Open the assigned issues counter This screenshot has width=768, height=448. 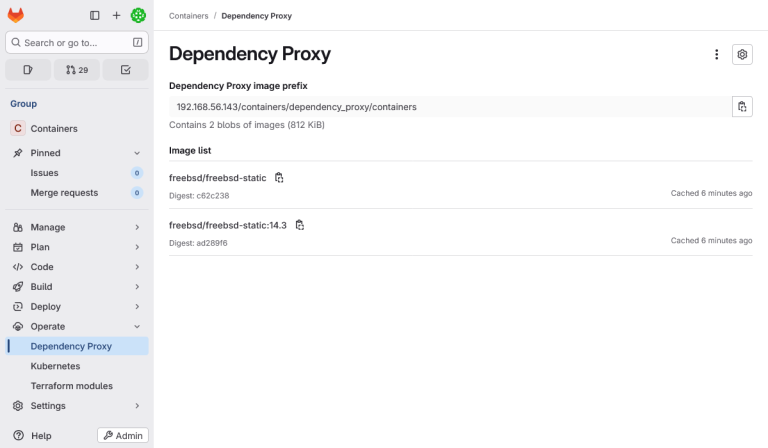pos(28,70)
